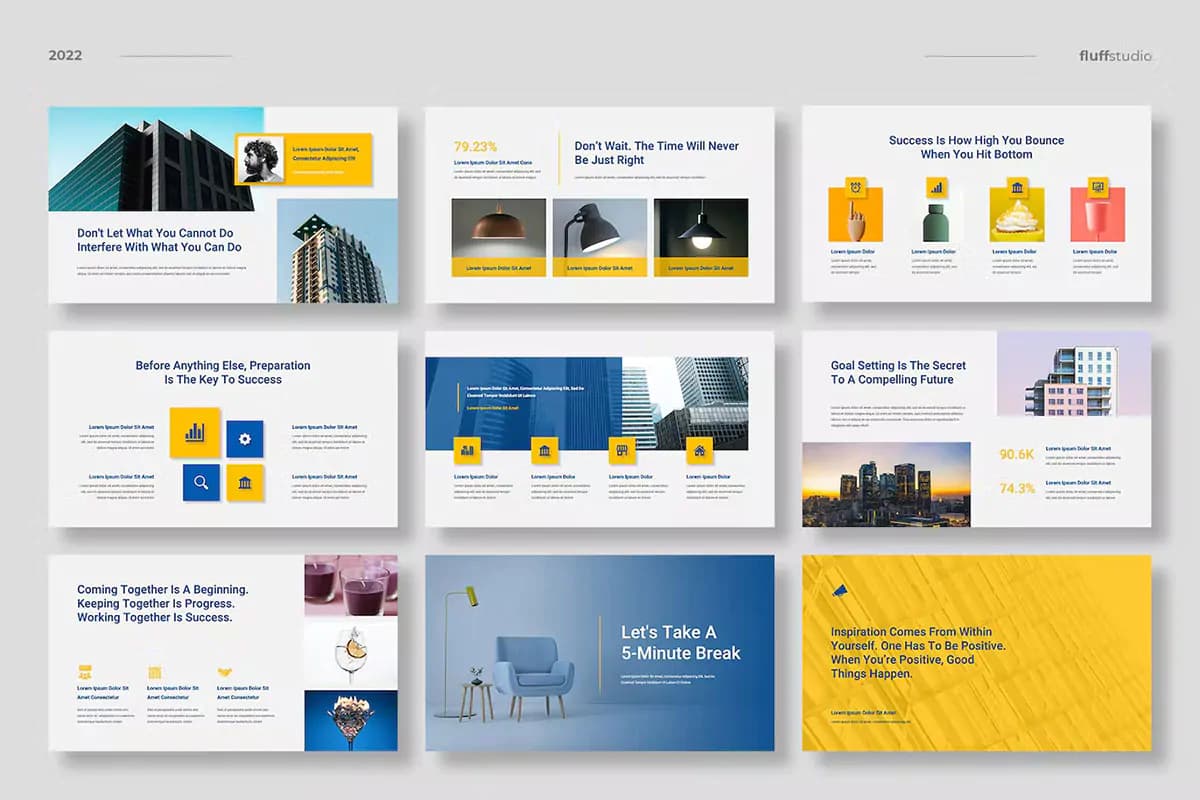Click the megaphone icon on the yellow slide
1200x800 pixels.
click(x=838, y=592)
